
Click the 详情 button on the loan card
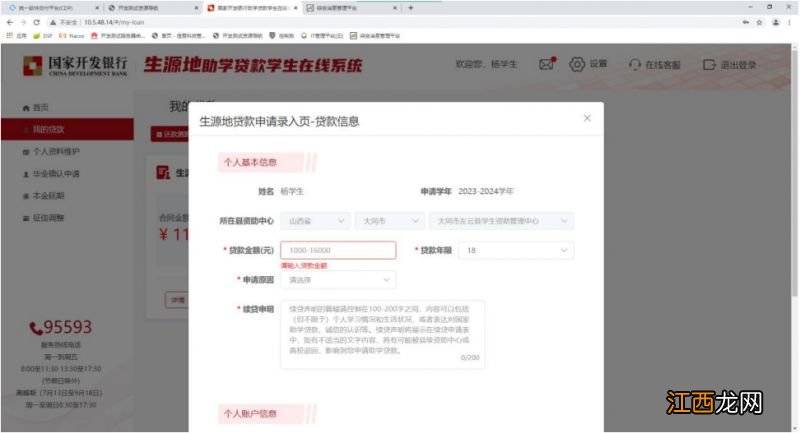(177, 300)
